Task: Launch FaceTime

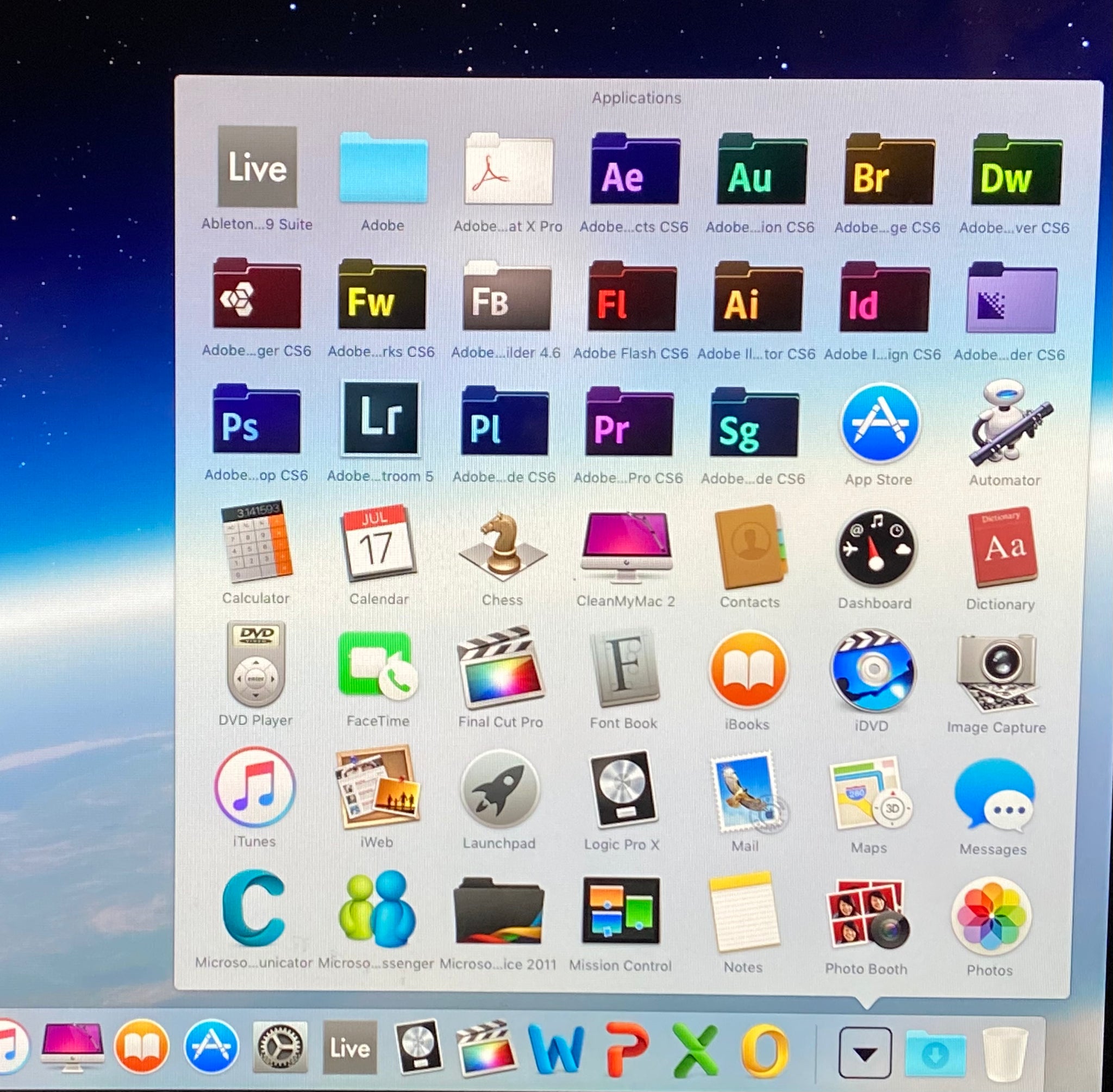Action: [x=377, y=666]
